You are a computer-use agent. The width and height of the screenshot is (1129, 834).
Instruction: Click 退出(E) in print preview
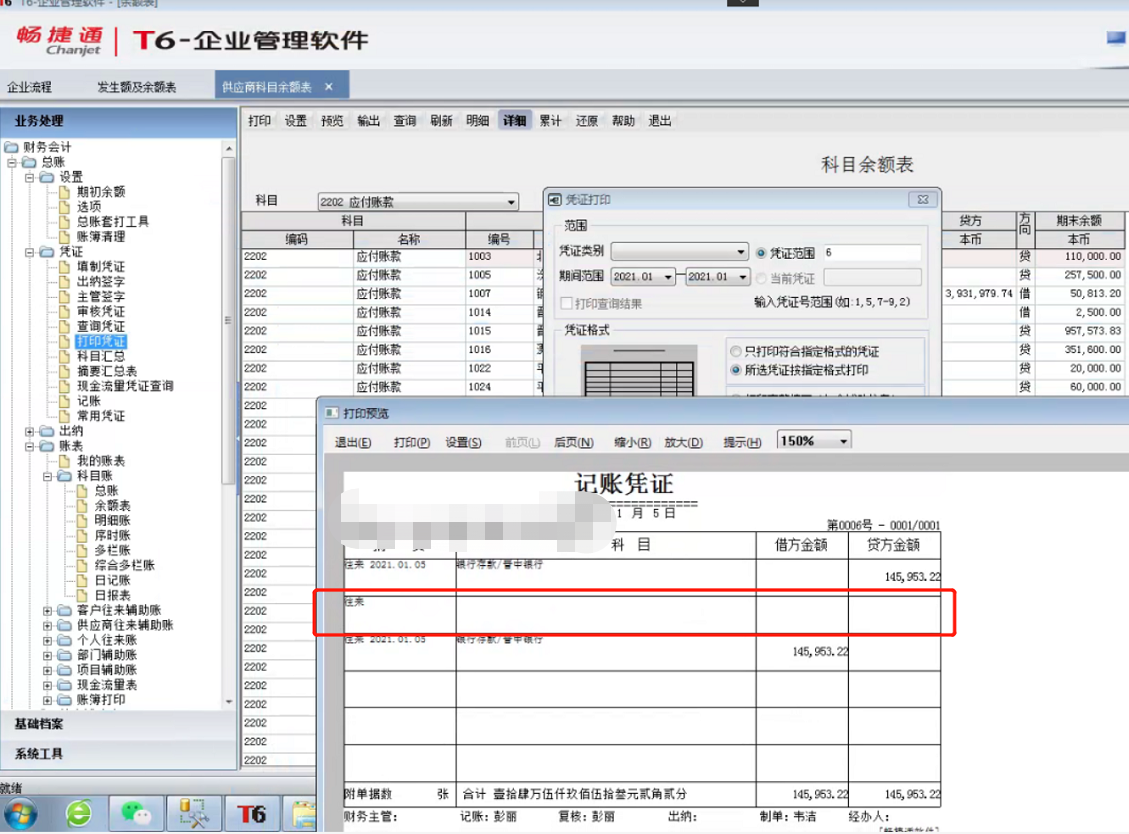click(x=353, y=442)
